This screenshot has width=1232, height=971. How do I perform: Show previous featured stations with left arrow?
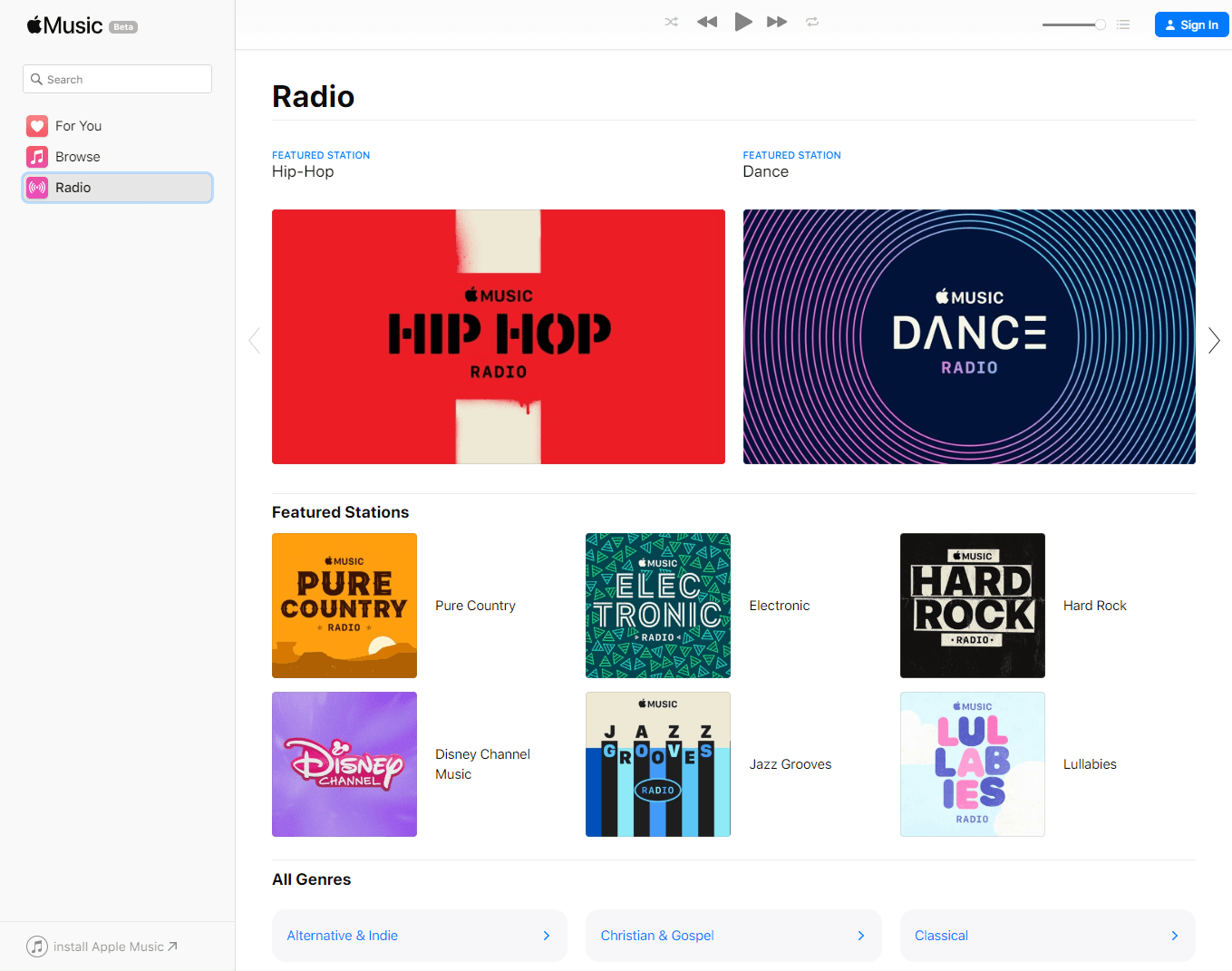(x=254, y=340)
